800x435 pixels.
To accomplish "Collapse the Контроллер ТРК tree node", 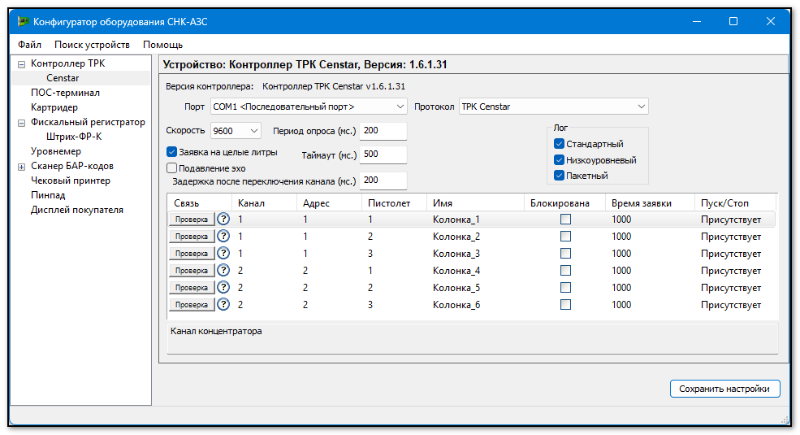I will pyautogui.click(x=21, y=64).
